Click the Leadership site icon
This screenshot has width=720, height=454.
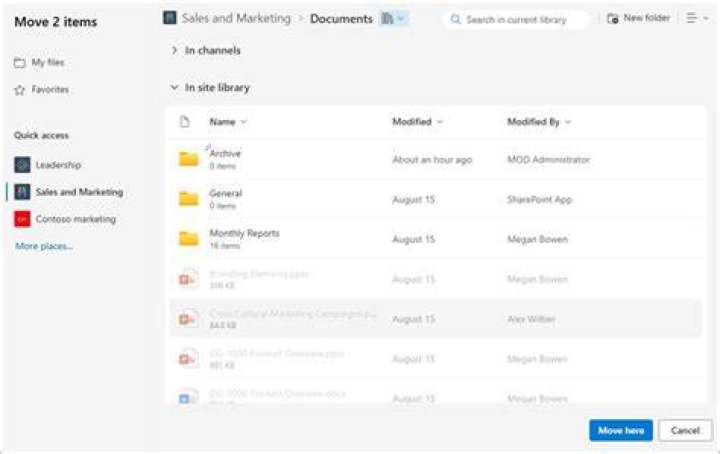tap(22, 165)
